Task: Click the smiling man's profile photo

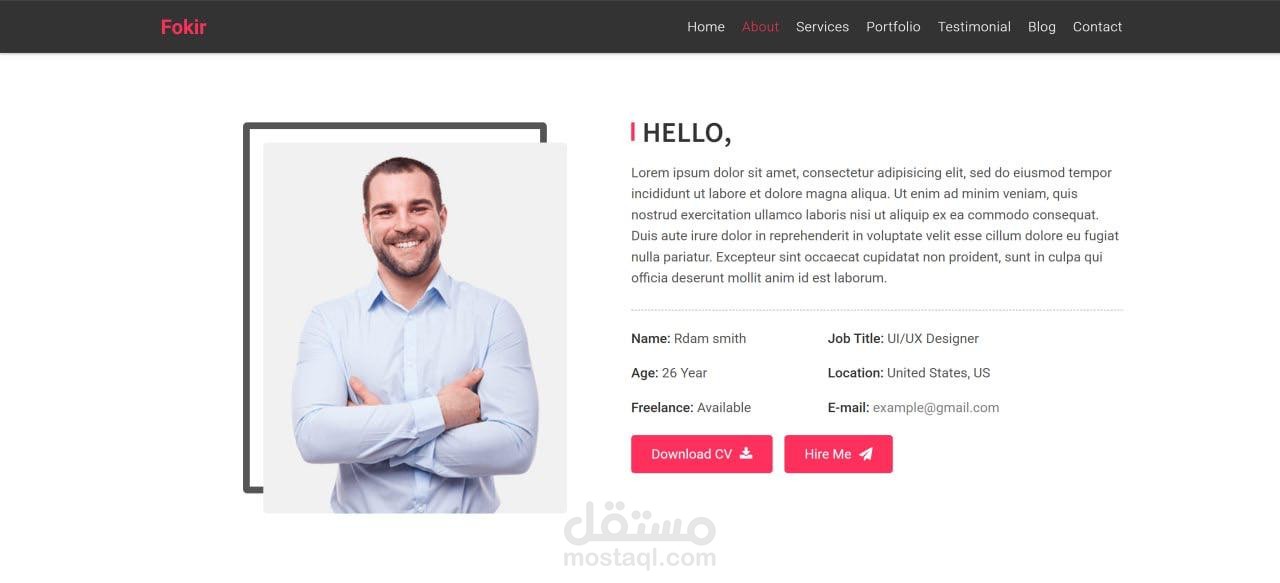Action: pyautogui.click(x=415, y=328)
